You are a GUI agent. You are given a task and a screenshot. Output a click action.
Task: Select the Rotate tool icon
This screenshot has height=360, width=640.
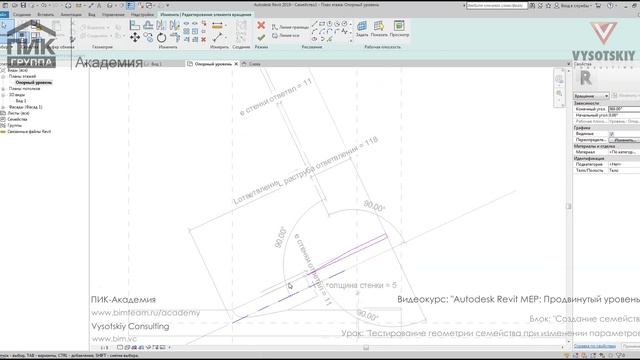point(162,38)
